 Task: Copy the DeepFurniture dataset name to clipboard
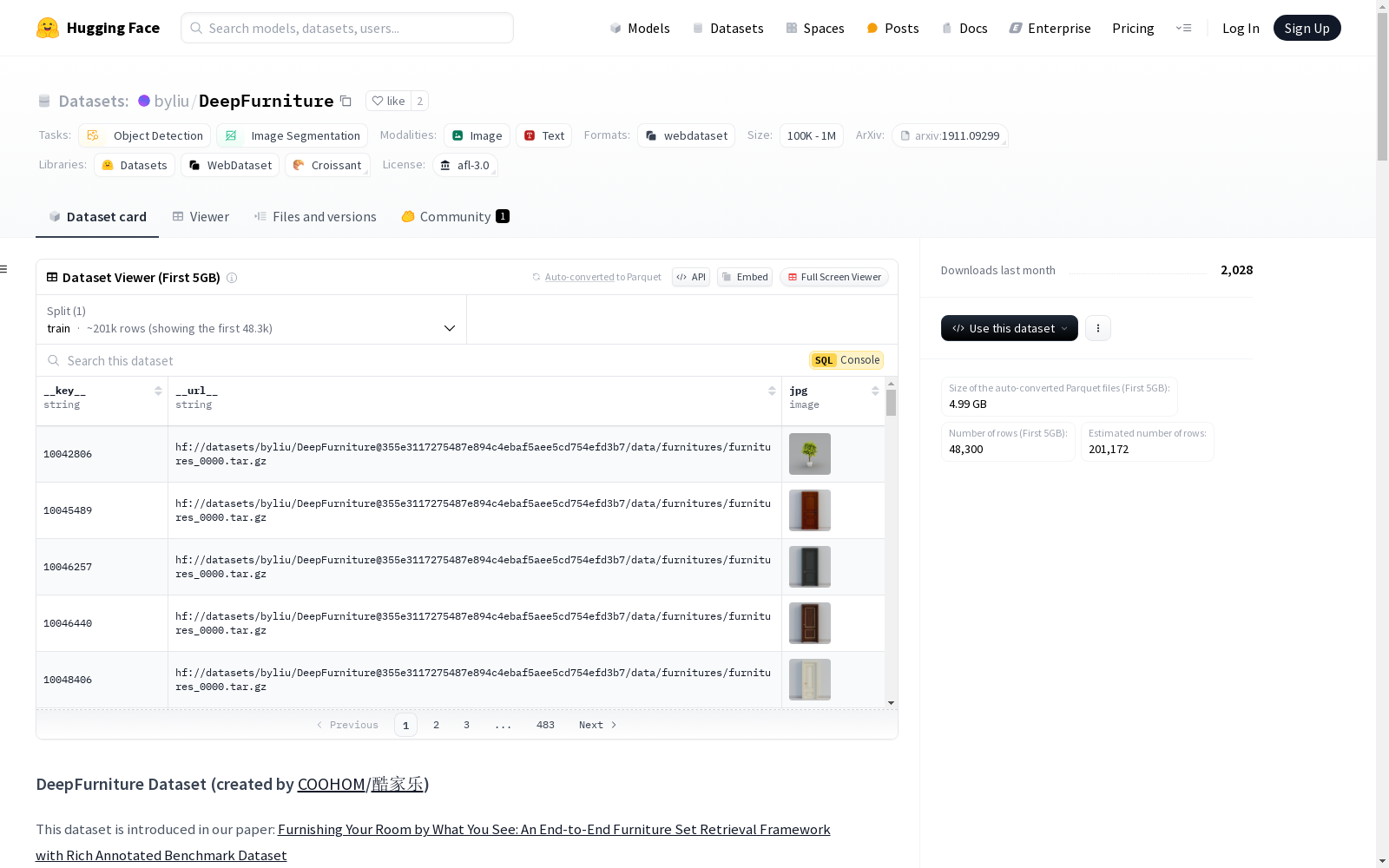346,101
